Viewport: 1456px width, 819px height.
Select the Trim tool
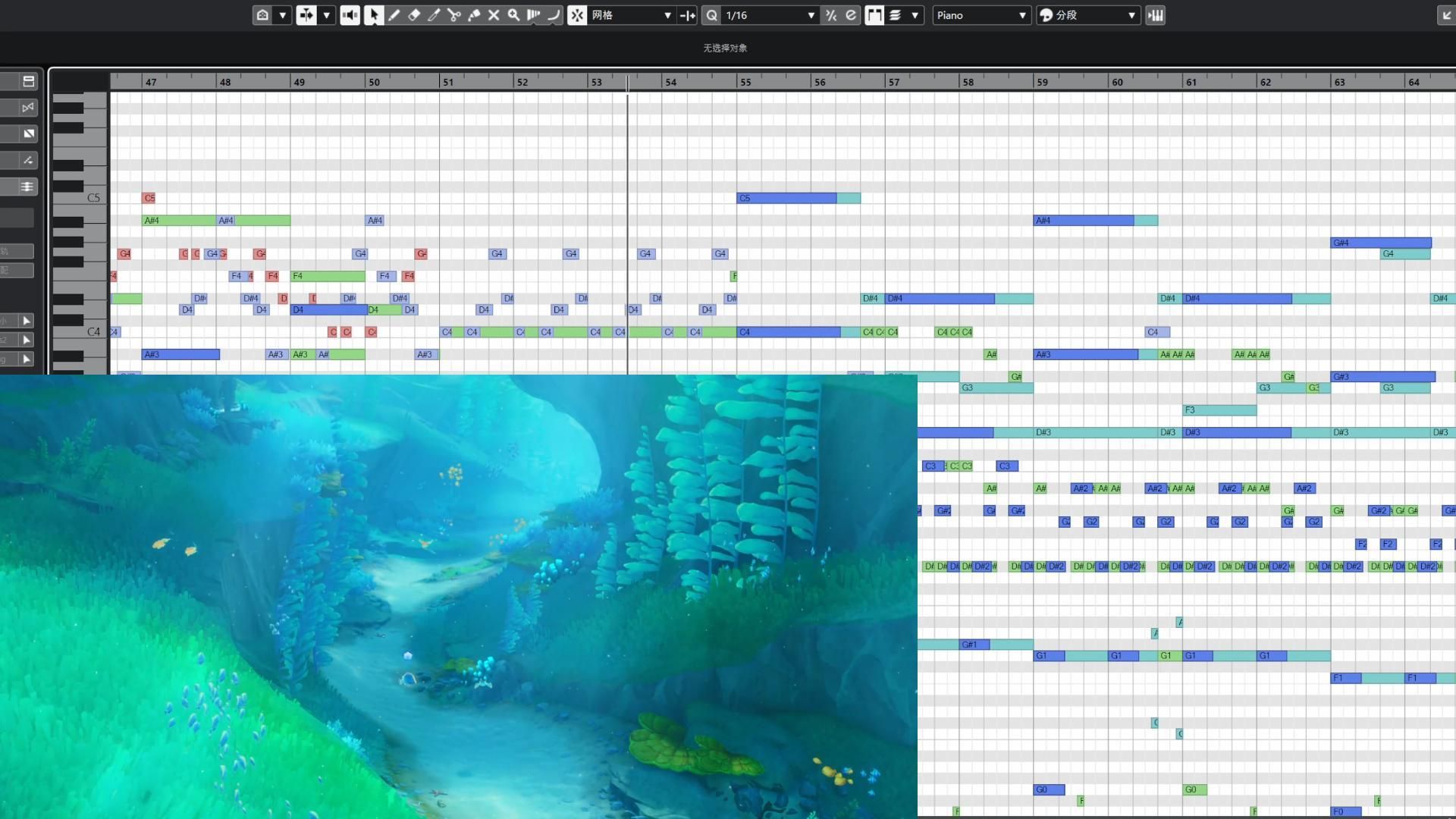[x=434, y=15]
